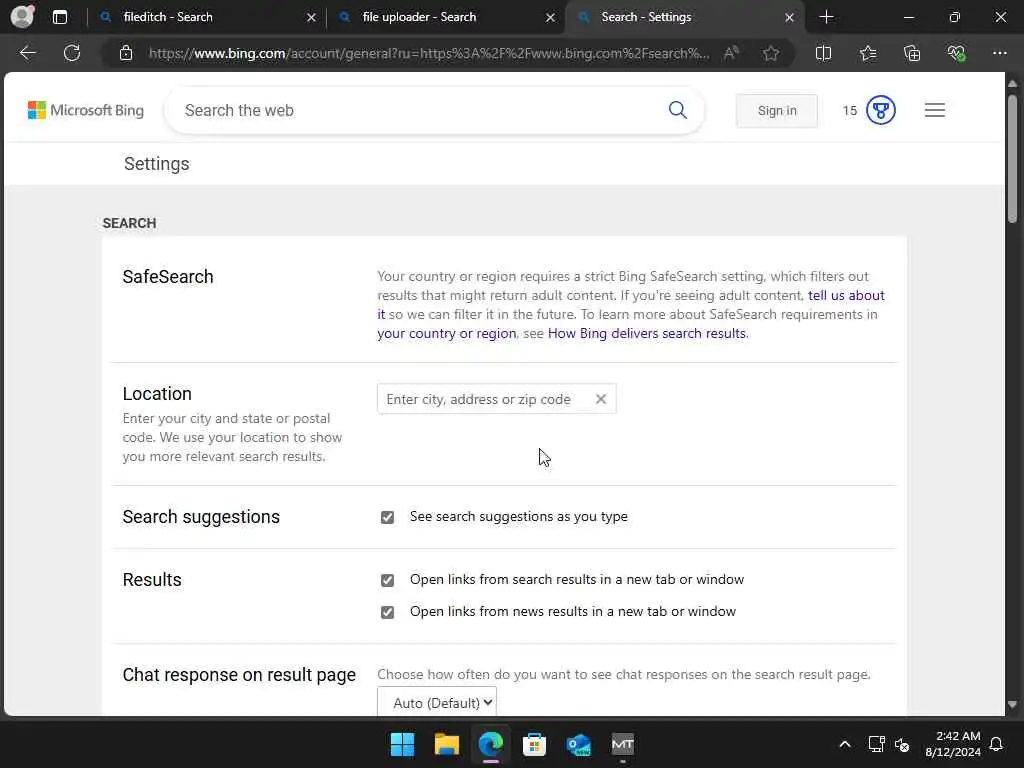
Task: Open the browser profile avatar
Action: (x=22, y=16)
